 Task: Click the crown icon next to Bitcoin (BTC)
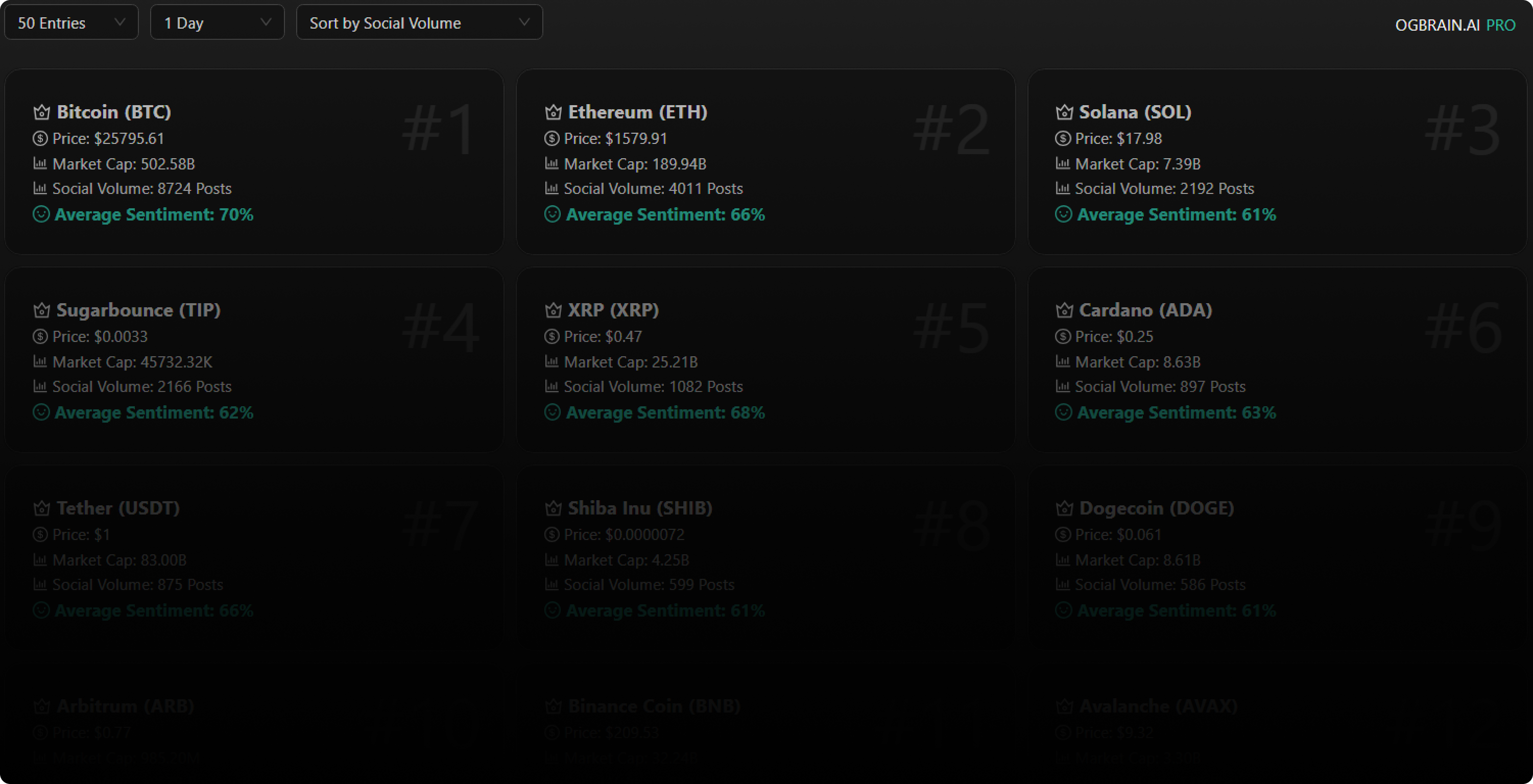tap(42, 112)
